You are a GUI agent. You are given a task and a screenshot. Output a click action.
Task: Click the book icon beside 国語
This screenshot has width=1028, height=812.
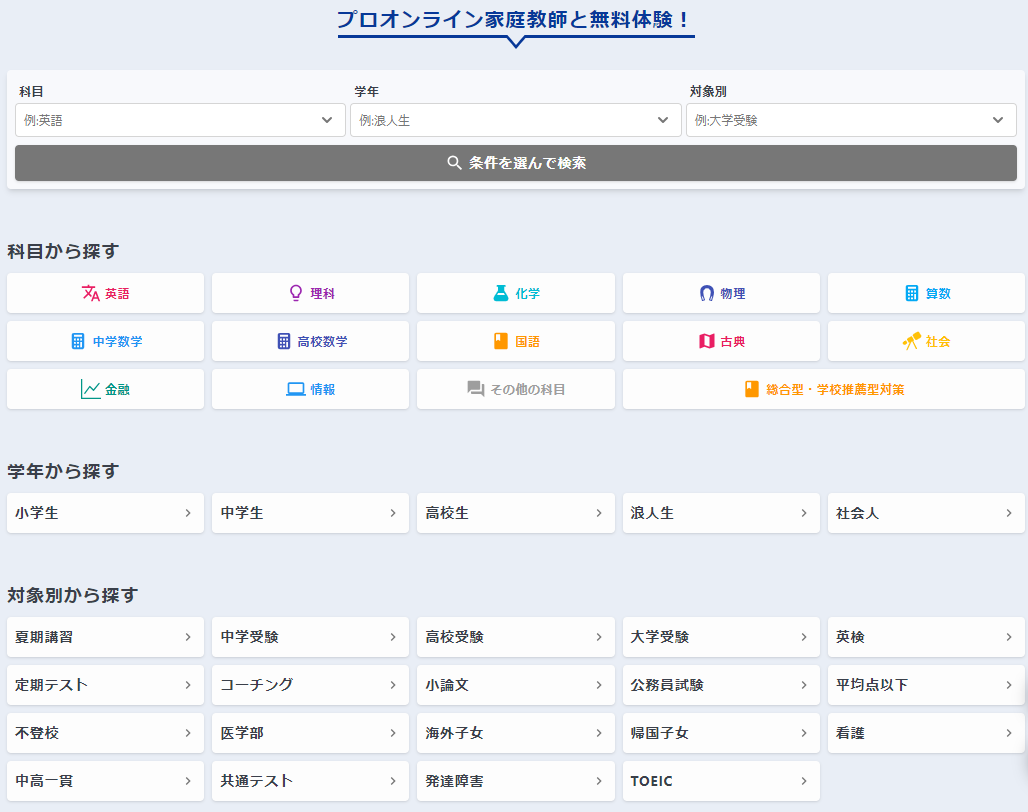click(501, 341)
